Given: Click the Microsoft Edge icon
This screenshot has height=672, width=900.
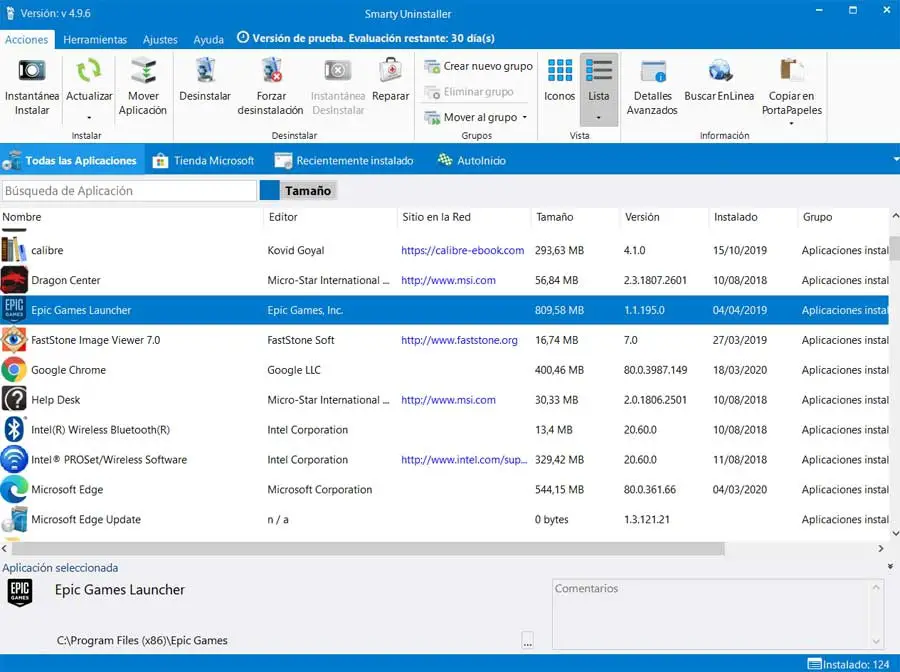Looking at the screenshot, I should pyautogui.click(x=14, y=489).
